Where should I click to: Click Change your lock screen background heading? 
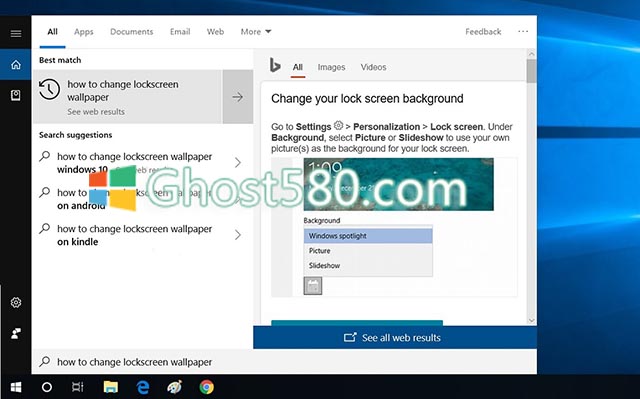click(x=367, y=99)
